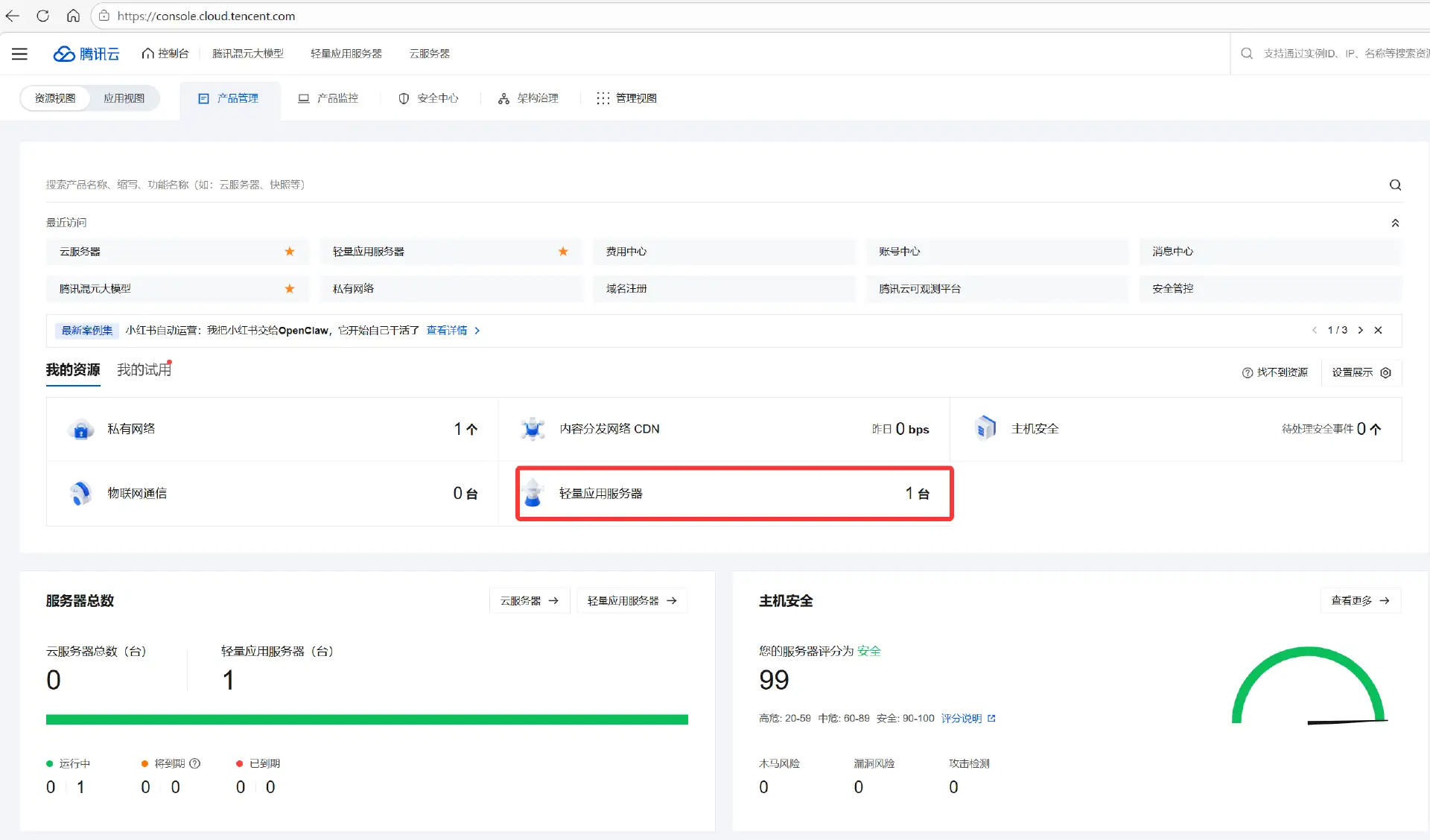Image resolution: width=1430 pixels, height=840 pixels.
Task: Click the magnifier in the product search bar
Action: (1395, 185)
